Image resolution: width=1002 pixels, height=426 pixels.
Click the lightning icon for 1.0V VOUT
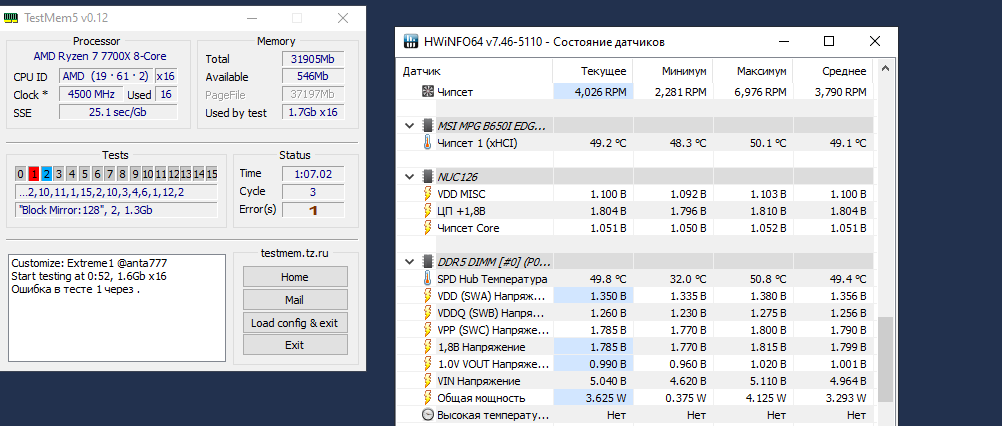pyautogui.click(x=428, y=364)
